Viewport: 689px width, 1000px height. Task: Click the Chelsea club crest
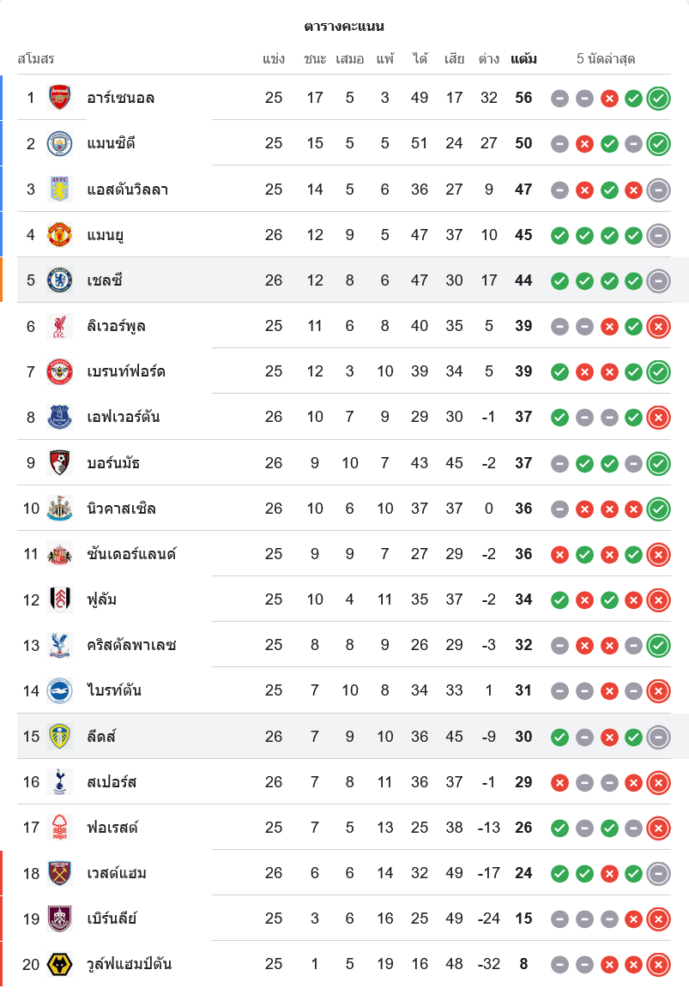click(60, 280)
